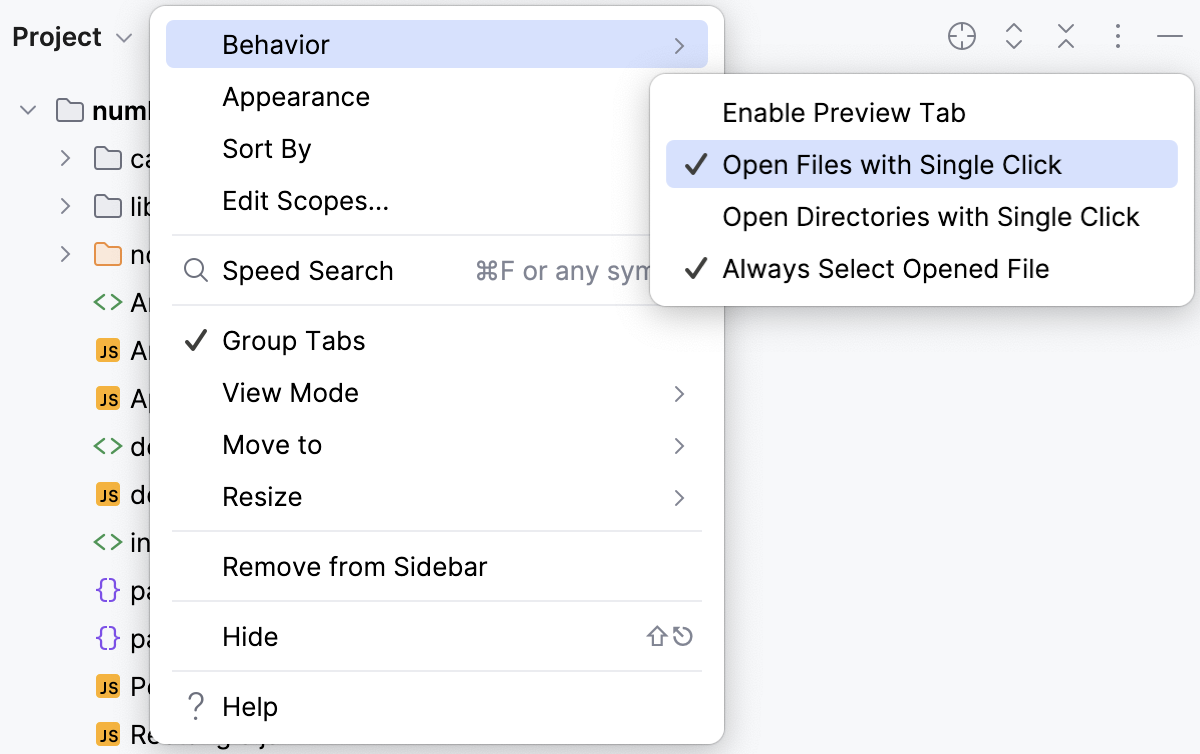Click a JSON braces file icon

pyautogui.click(x=106, y=590)
